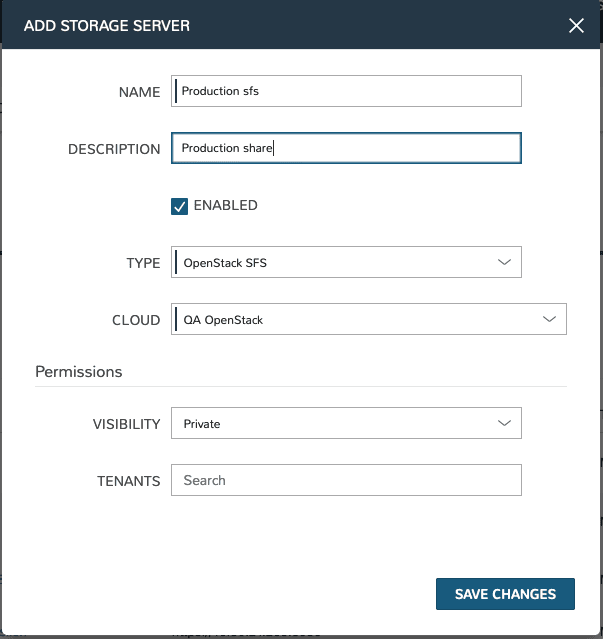The width and height of the screenshot is (603, 639).
Task: Click the chevron arrow in Cloud dropdown
Action: coord(549,319)
